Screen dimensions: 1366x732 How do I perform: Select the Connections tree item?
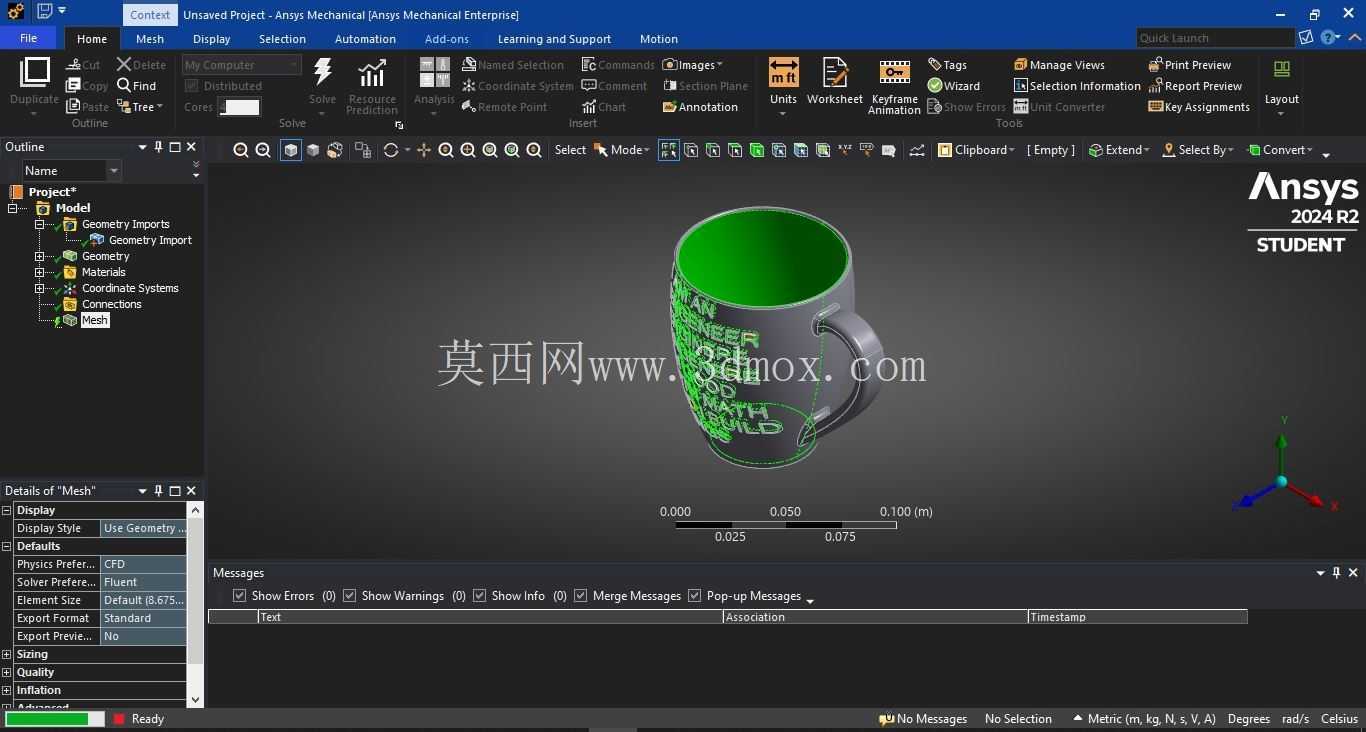click(112, 304)
